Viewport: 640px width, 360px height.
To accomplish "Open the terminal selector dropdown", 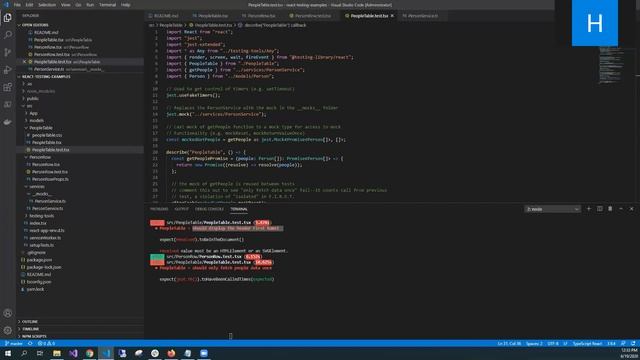I will coord(552,209).
